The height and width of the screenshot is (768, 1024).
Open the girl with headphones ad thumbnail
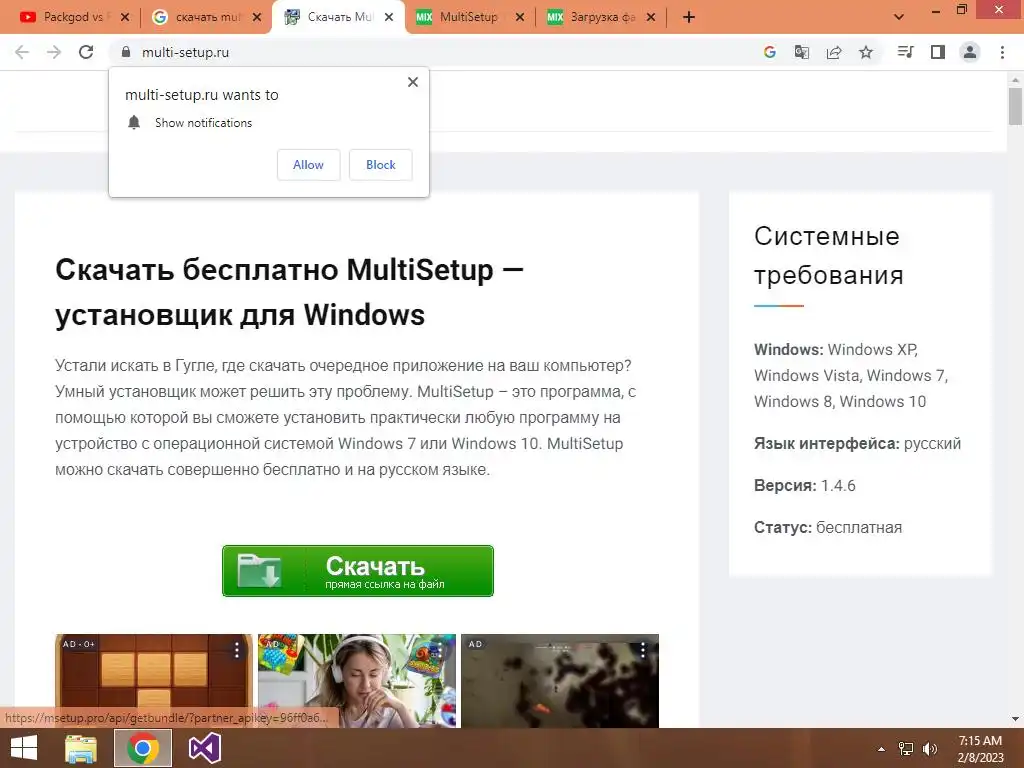[x=357, y=680]
